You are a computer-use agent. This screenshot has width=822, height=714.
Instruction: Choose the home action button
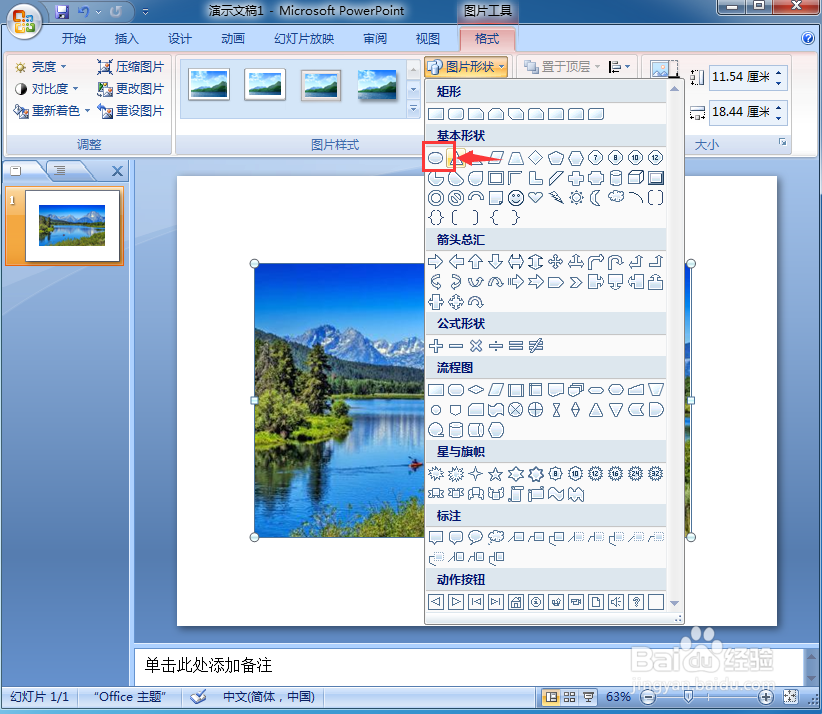[516, 602]
